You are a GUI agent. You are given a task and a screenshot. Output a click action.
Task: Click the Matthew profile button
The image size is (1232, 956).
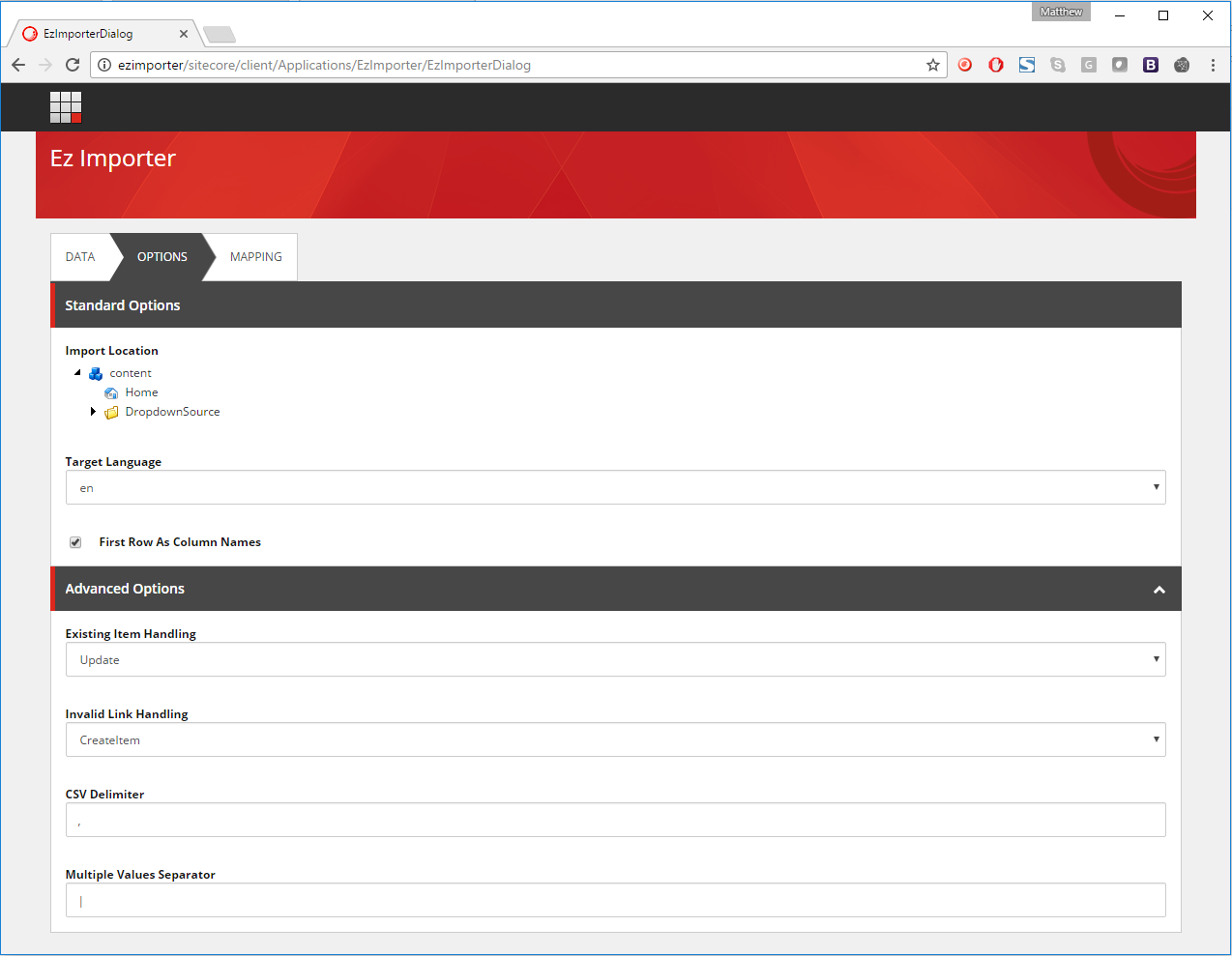pos(1061,12)
